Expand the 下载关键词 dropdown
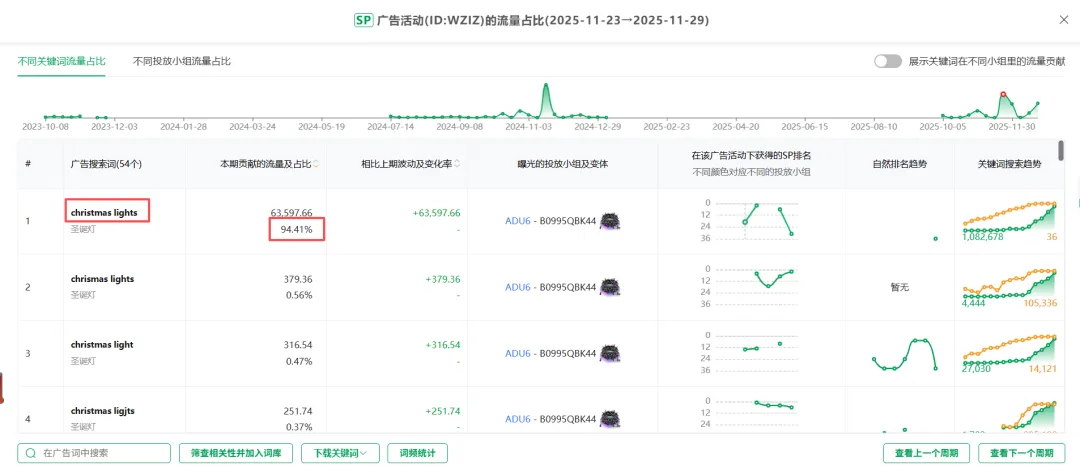The image size is (1080, 466). pos(340,453)
